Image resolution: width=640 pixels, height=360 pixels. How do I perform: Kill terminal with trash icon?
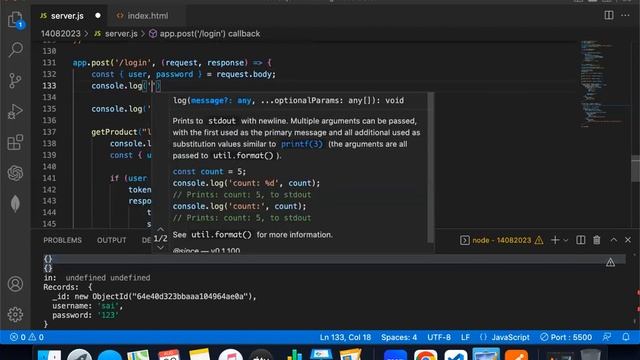597,240
